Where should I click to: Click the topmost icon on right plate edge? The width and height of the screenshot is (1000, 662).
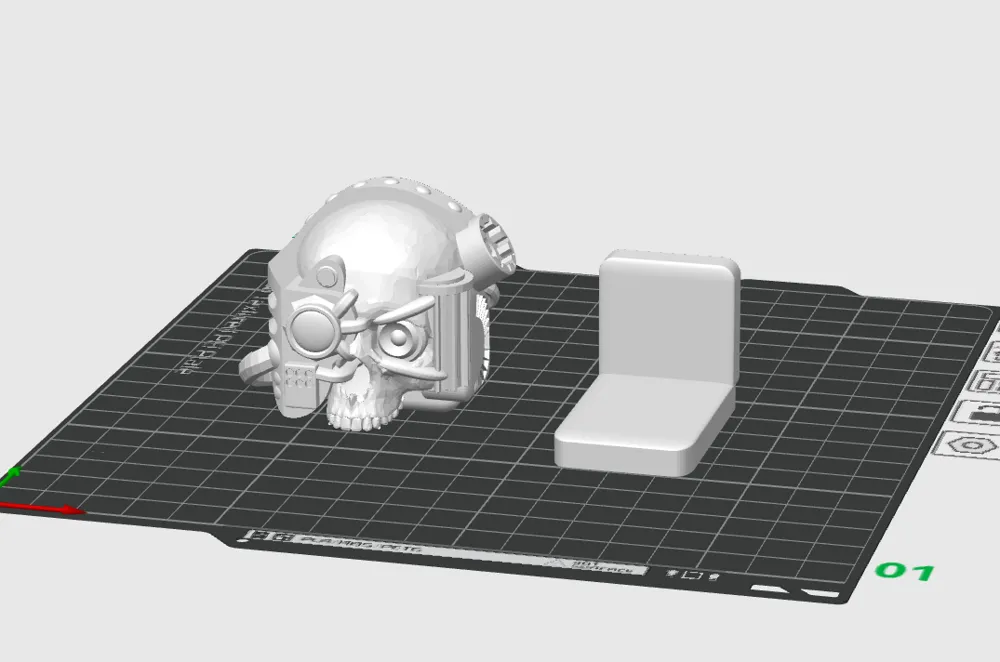[995, 352]
